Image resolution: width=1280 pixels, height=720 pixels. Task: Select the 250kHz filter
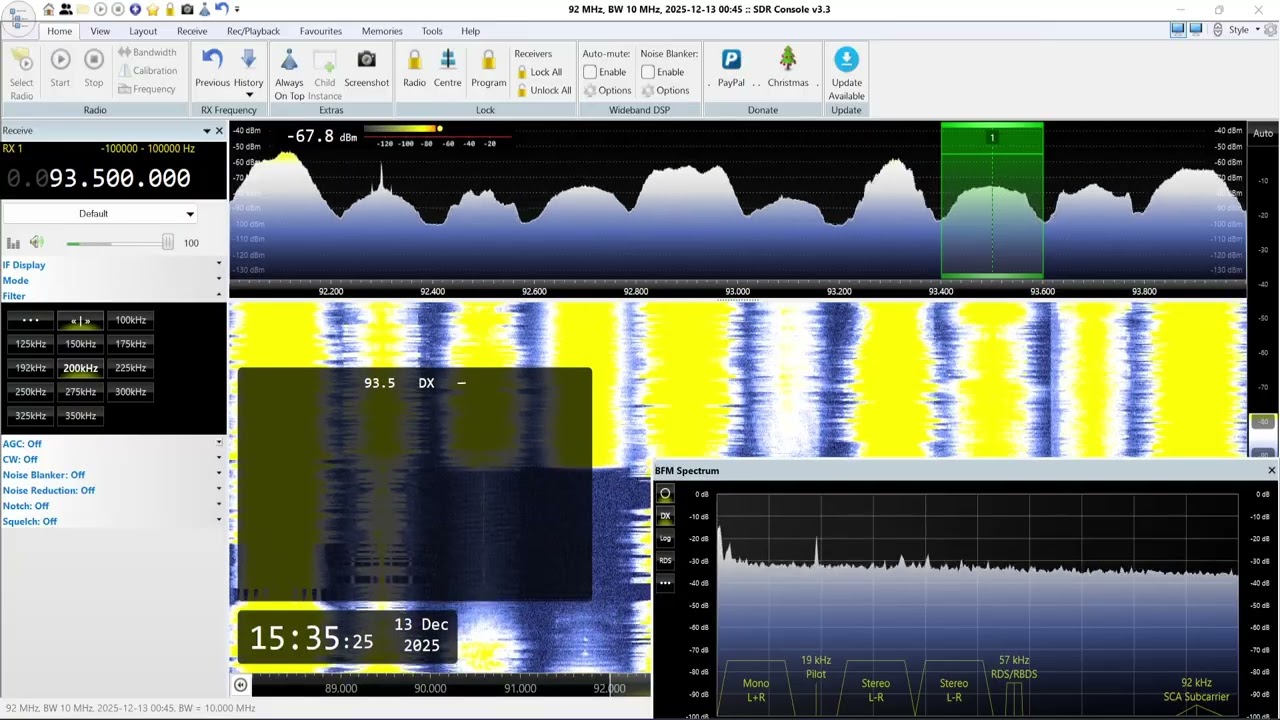[x=30, y=392]
